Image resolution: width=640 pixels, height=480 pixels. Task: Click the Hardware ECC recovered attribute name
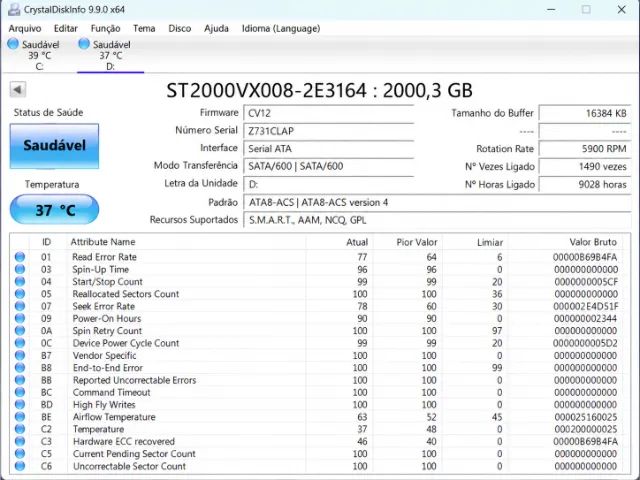click(124, 441)
